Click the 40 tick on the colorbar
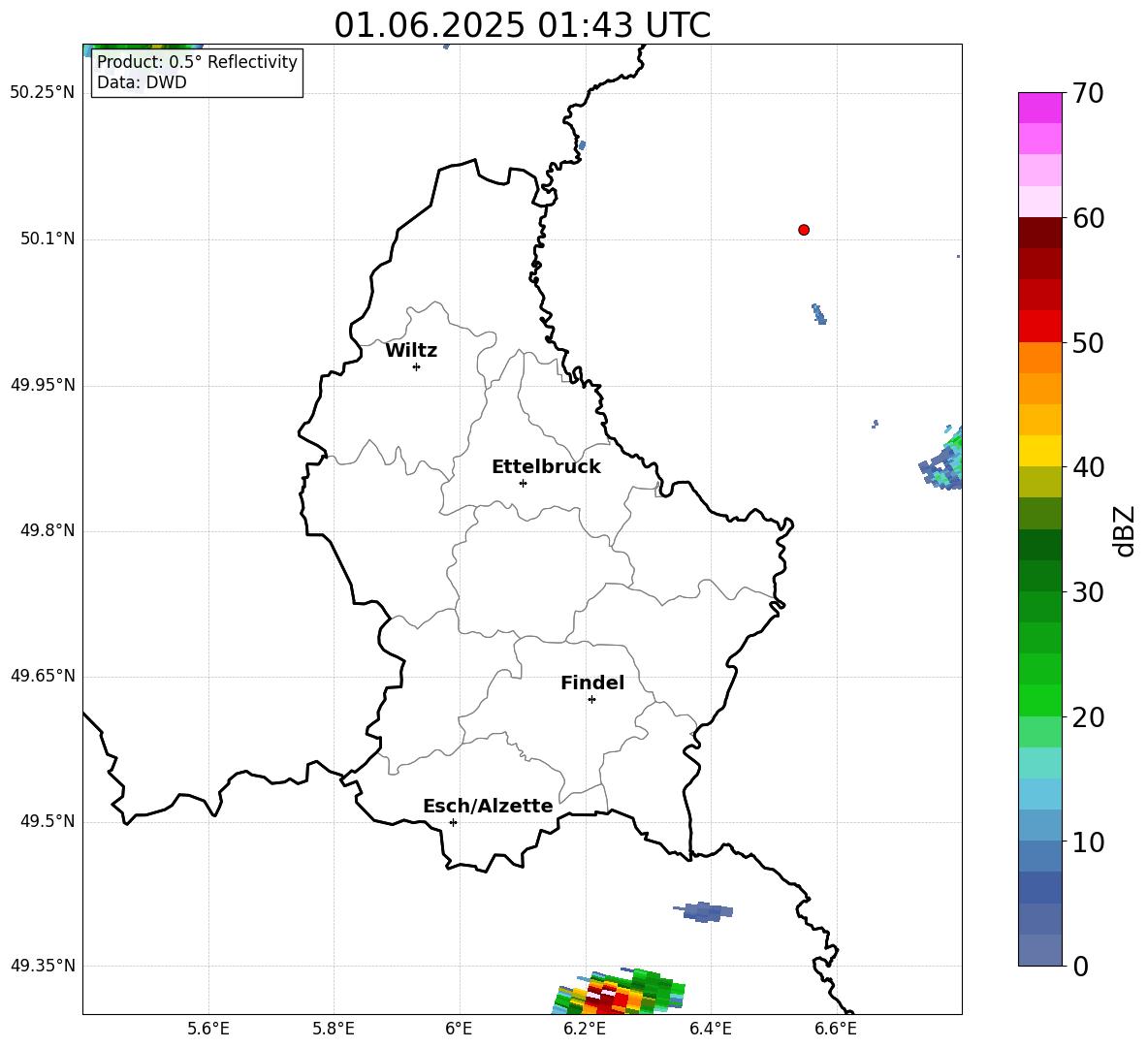This screenshot has height=1048, width=1148. [1087, 467]
